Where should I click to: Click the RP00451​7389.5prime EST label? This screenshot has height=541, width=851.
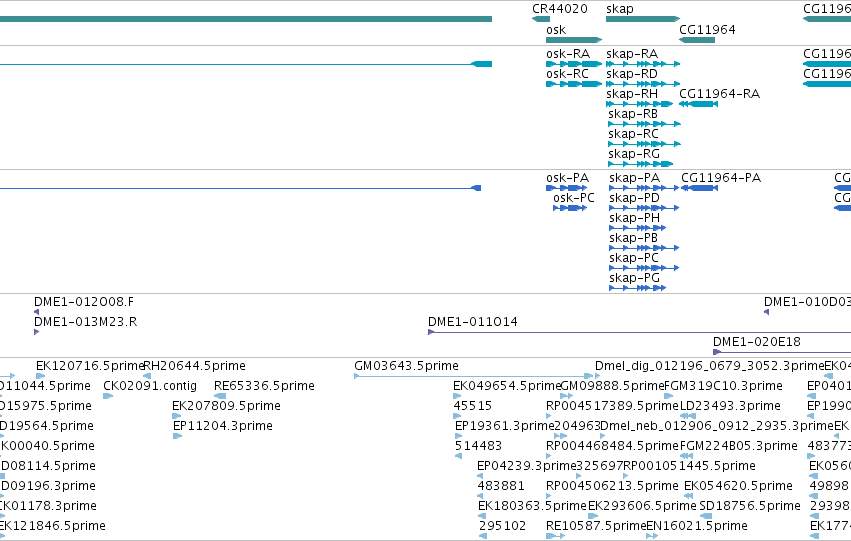[612, 406]
